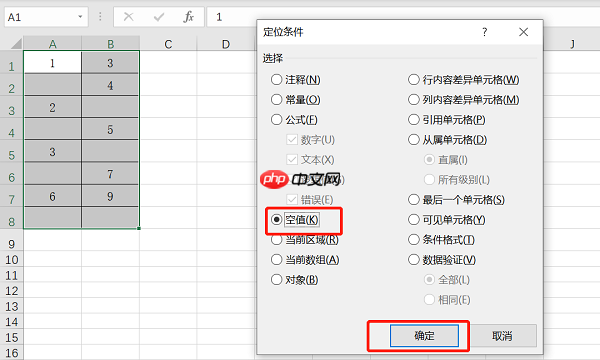Select the 当前区域(R) radio option
Screen dimensions: 600x360
pyautogui.click(x=305, y=240)
